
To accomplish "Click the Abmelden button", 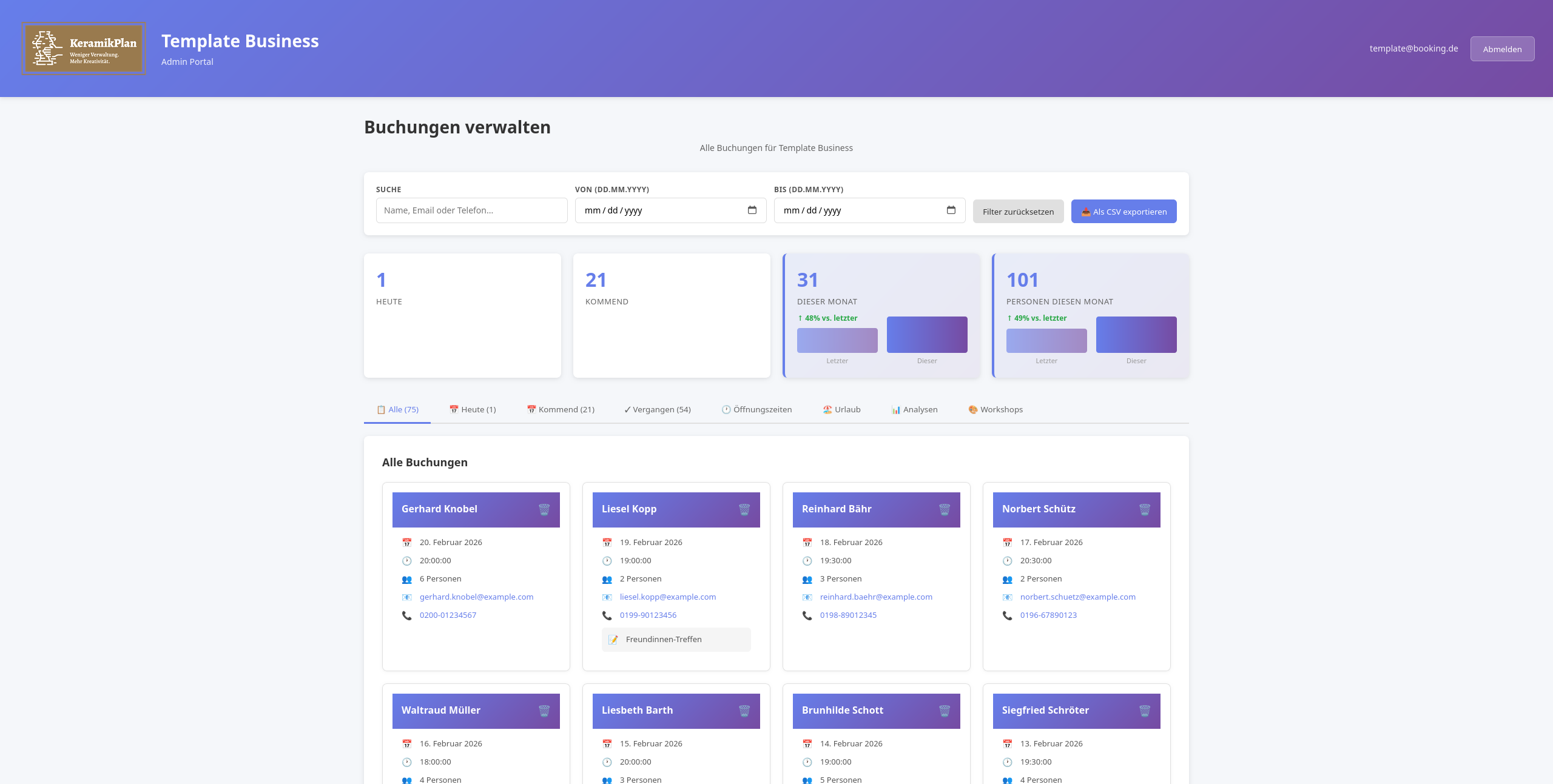I will [1502, 49].
